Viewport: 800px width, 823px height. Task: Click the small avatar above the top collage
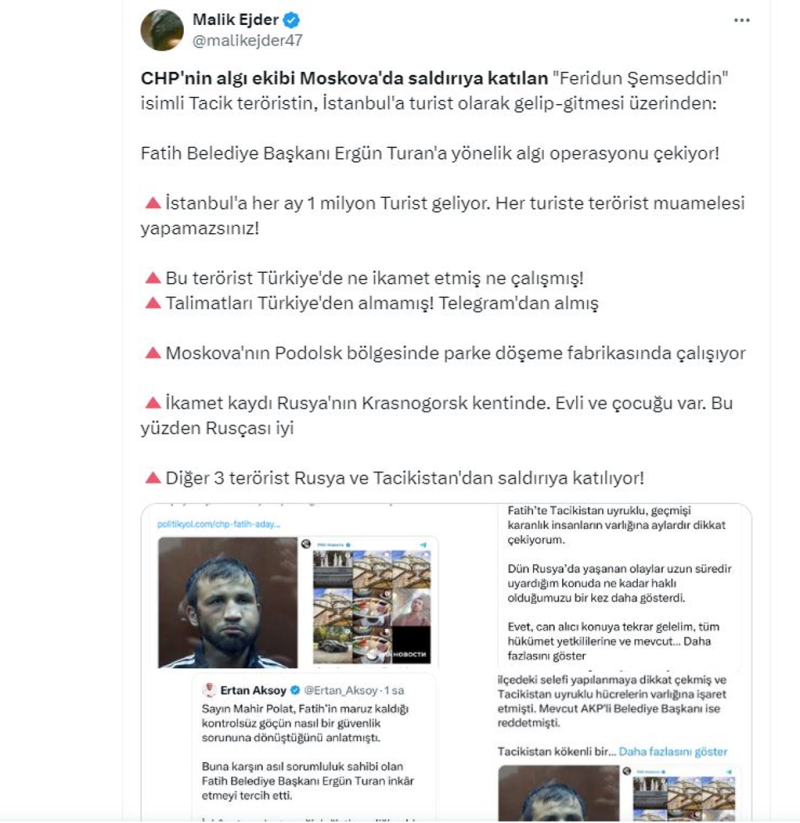[306, 544]
